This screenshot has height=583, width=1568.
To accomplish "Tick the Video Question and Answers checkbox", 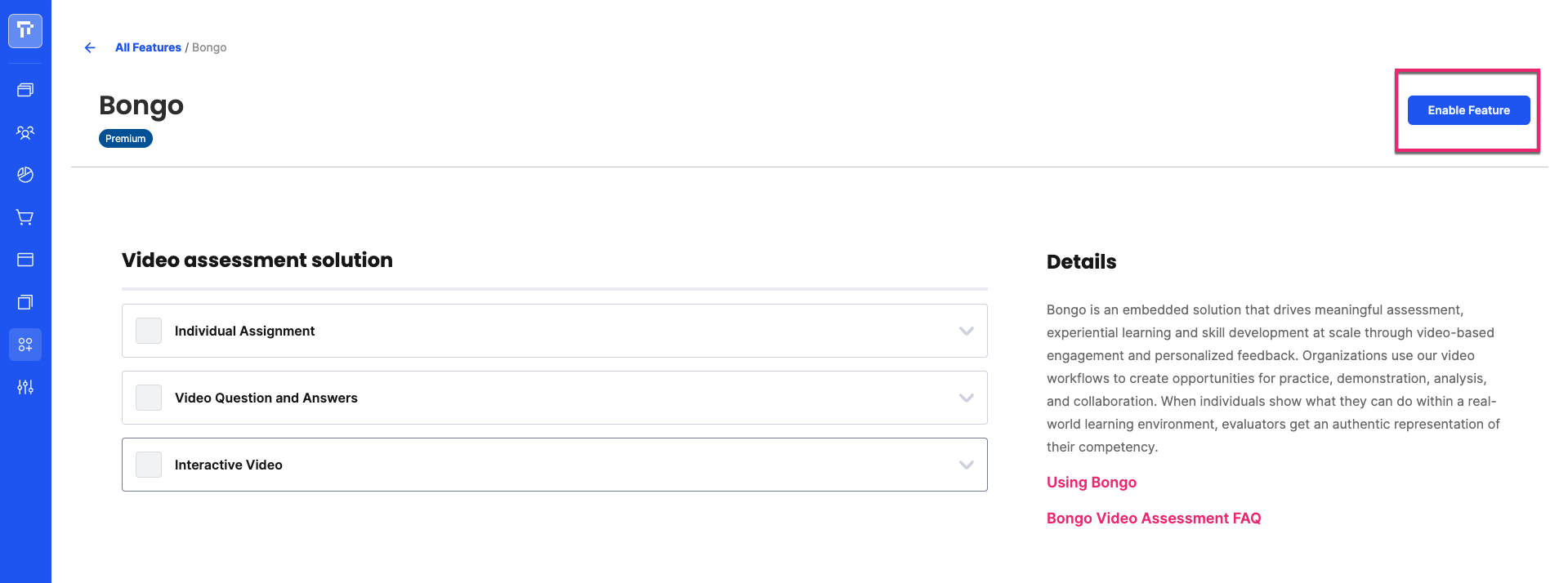I will (x=149, y=398).
